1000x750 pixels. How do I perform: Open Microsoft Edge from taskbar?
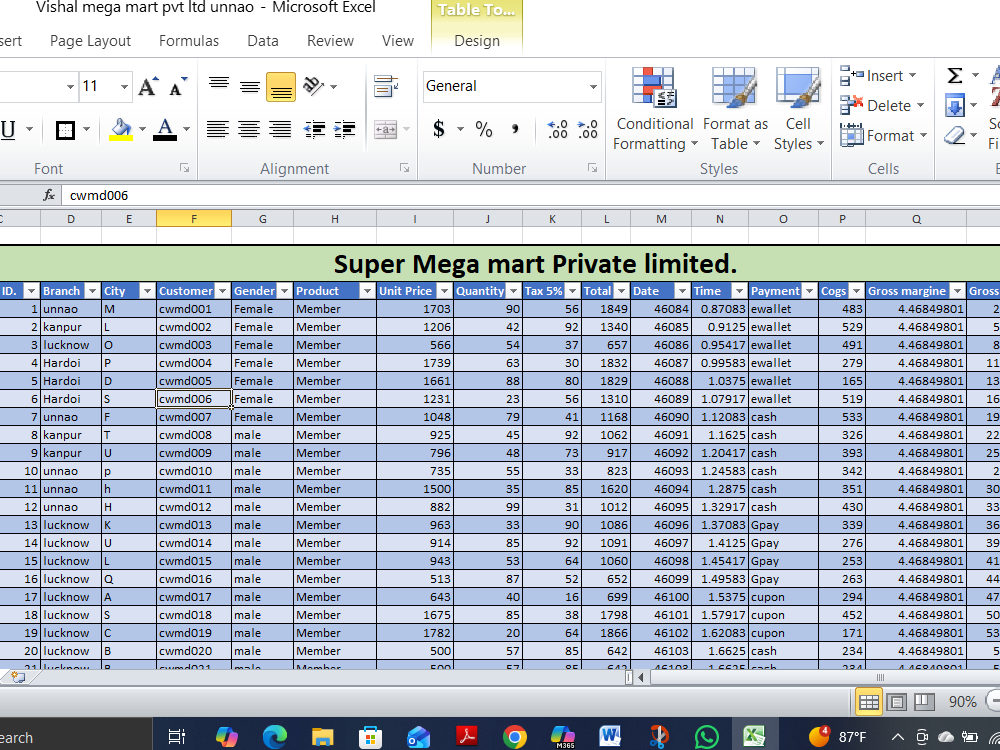275,737
